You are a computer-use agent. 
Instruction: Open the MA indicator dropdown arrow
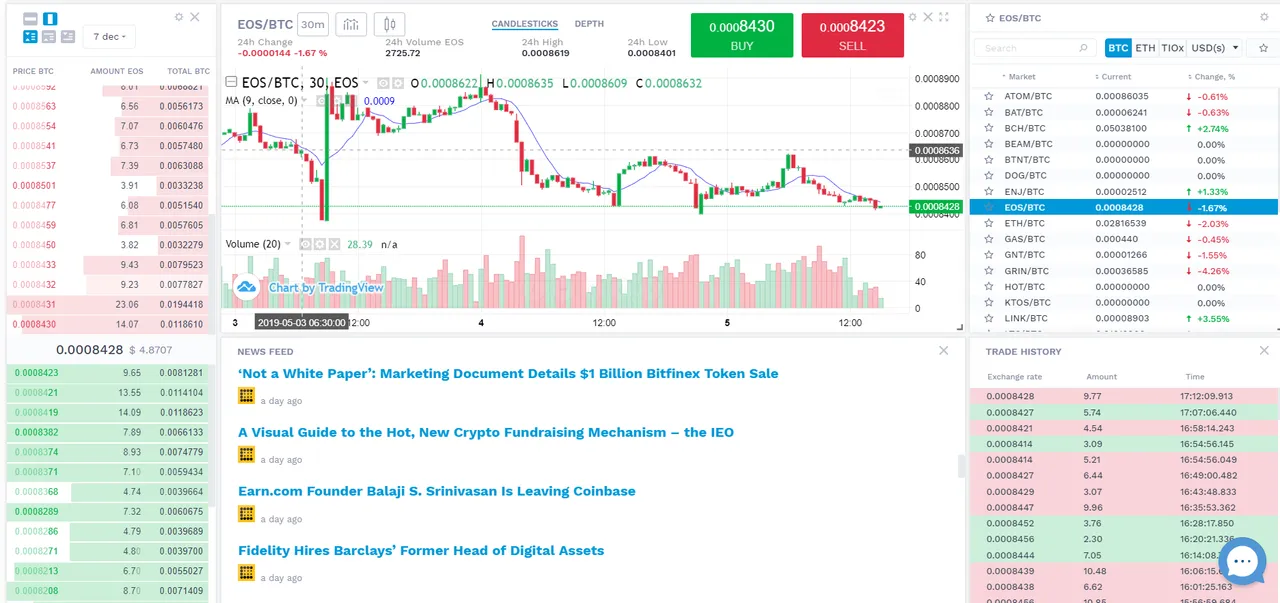304,100
